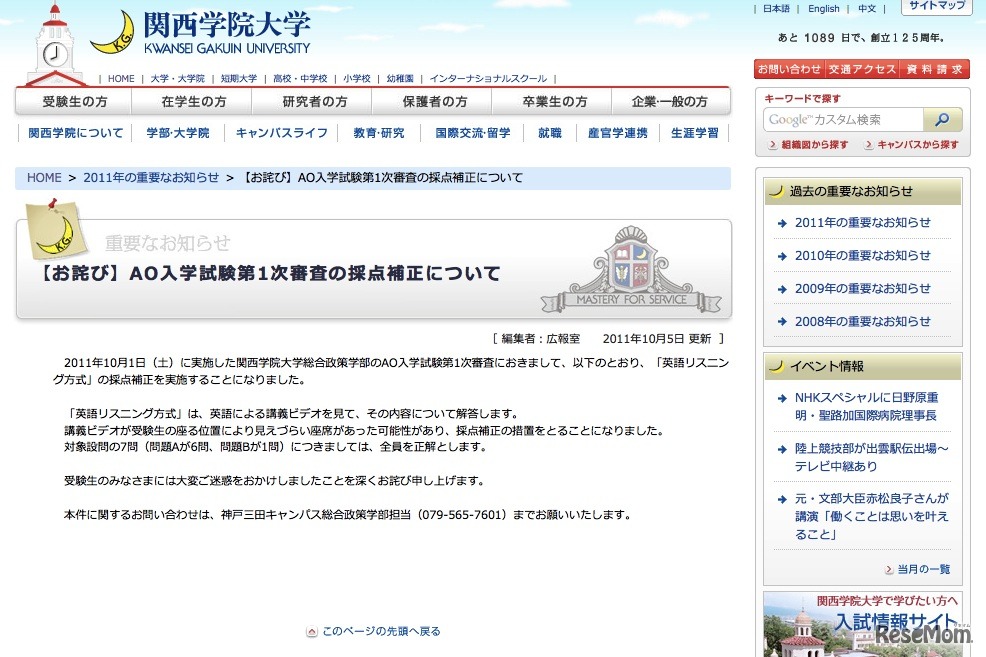Click the arrow icon beside 2011年の重要なお知らせ in sidebar
Viewport: 986px width, 657px height.
click(x=782, y=223)
